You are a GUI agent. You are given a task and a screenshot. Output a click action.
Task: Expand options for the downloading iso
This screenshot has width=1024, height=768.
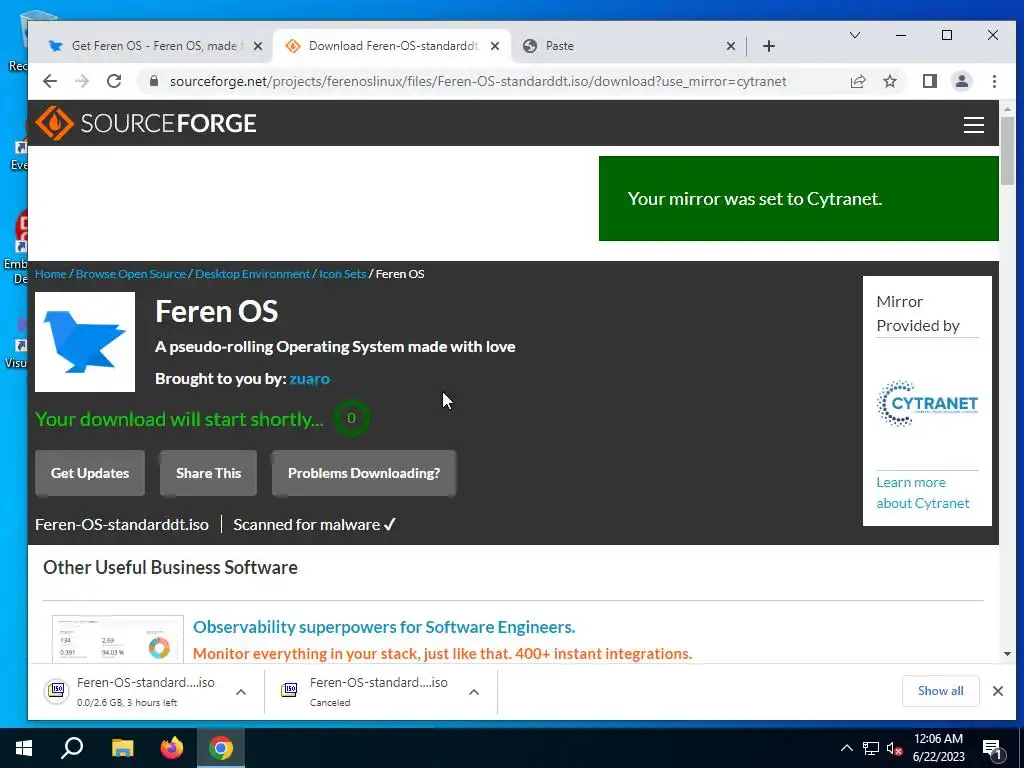(x=241, y=692)
